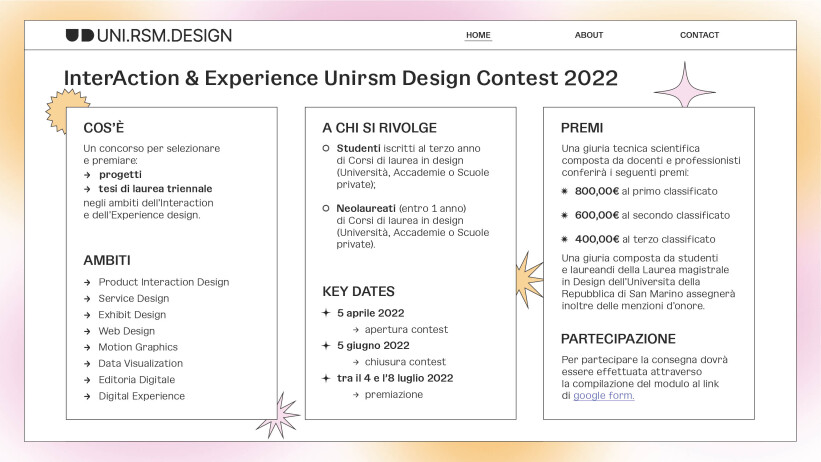821x462 pixels.
Task: Open the ABOUT navigation item
Action: coord(589,35)
